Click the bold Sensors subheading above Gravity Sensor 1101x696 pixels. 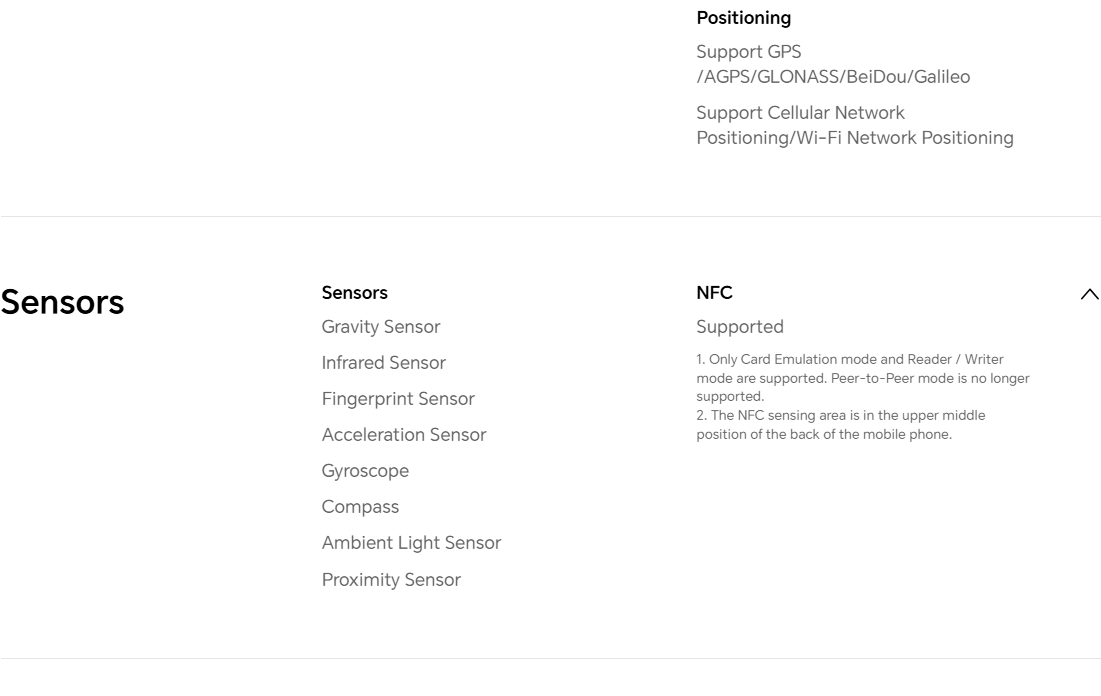(354, 293)
